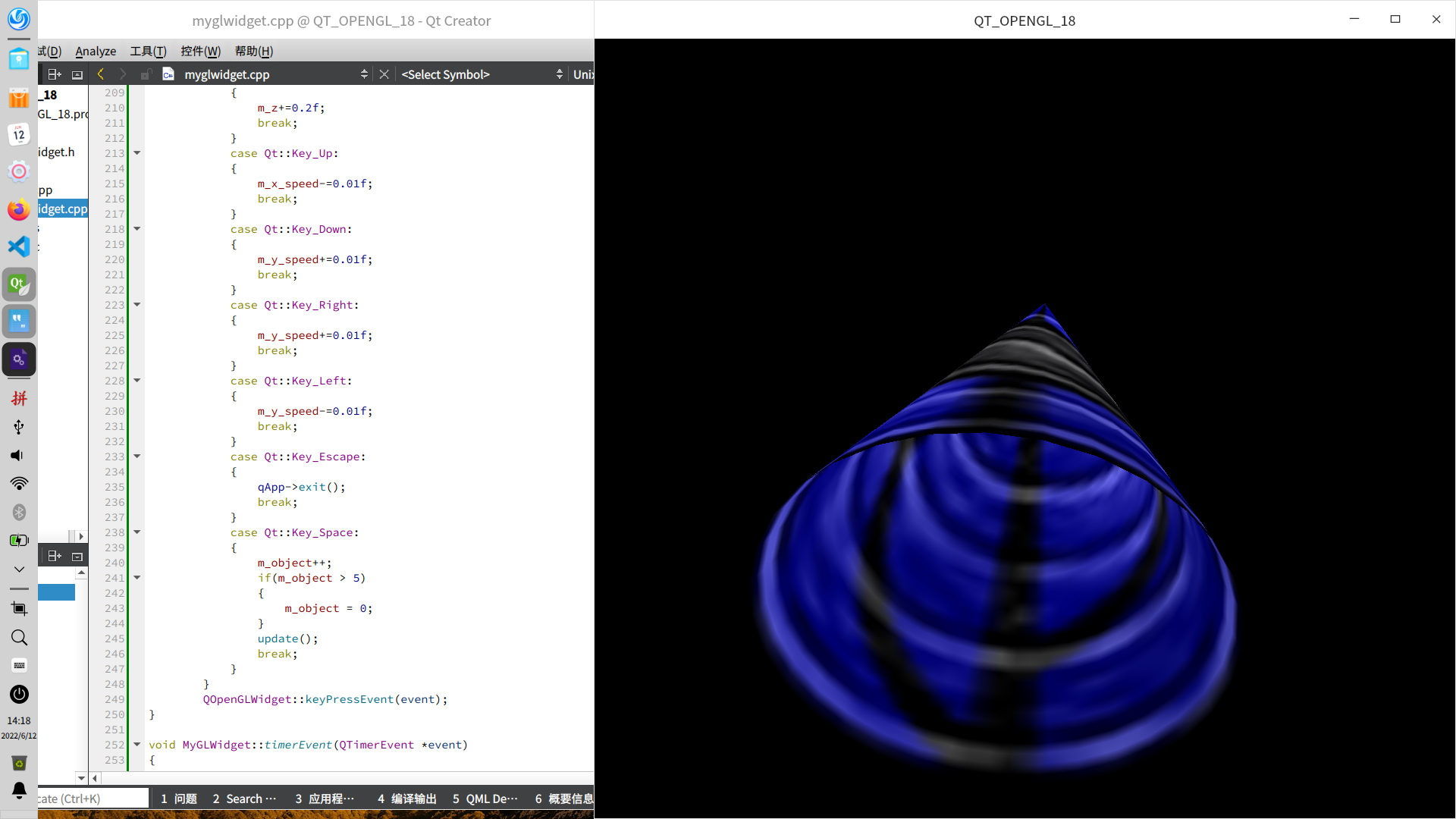Open the Wi-Fi network tray icon
The image size is (1456, 819).
tap(19, 484)
